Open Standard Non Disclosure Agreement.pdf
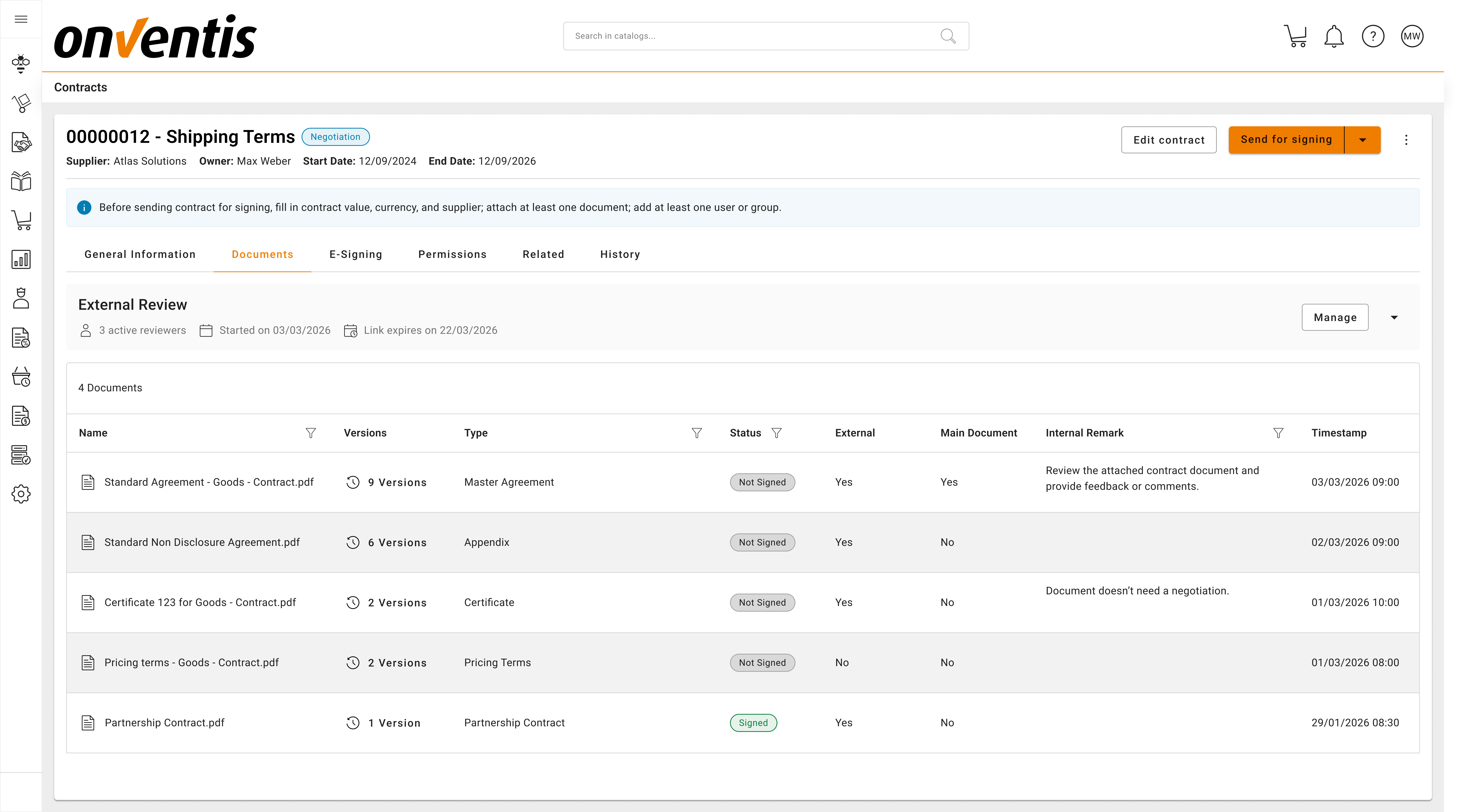This screenshot has width=1462, height=812. (202, 542)
